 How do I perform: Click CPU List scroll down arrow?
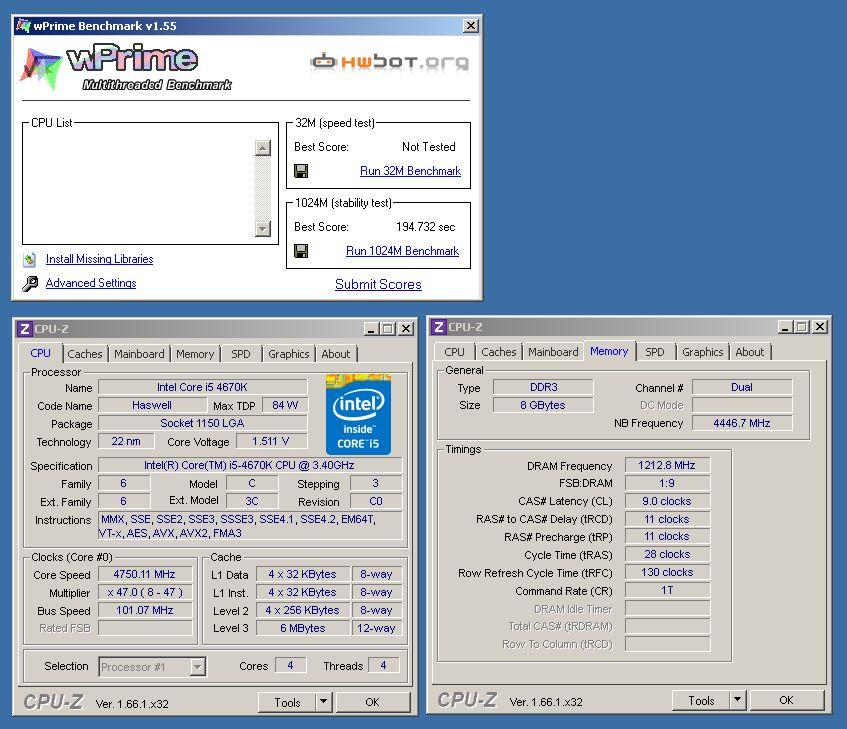pyautogui.click(x=263, y=229)
